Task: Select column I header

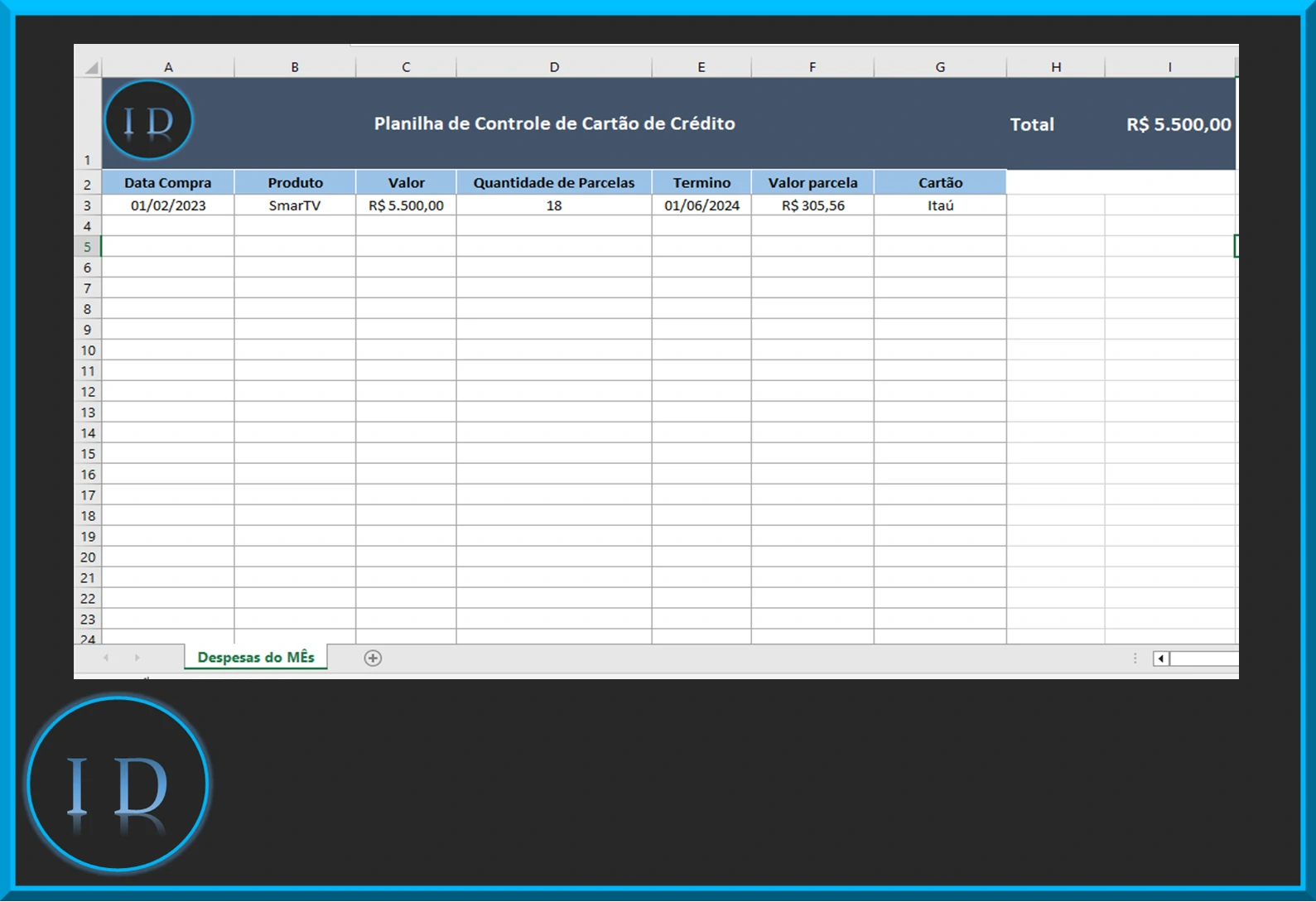Action: coord(1169,67)
